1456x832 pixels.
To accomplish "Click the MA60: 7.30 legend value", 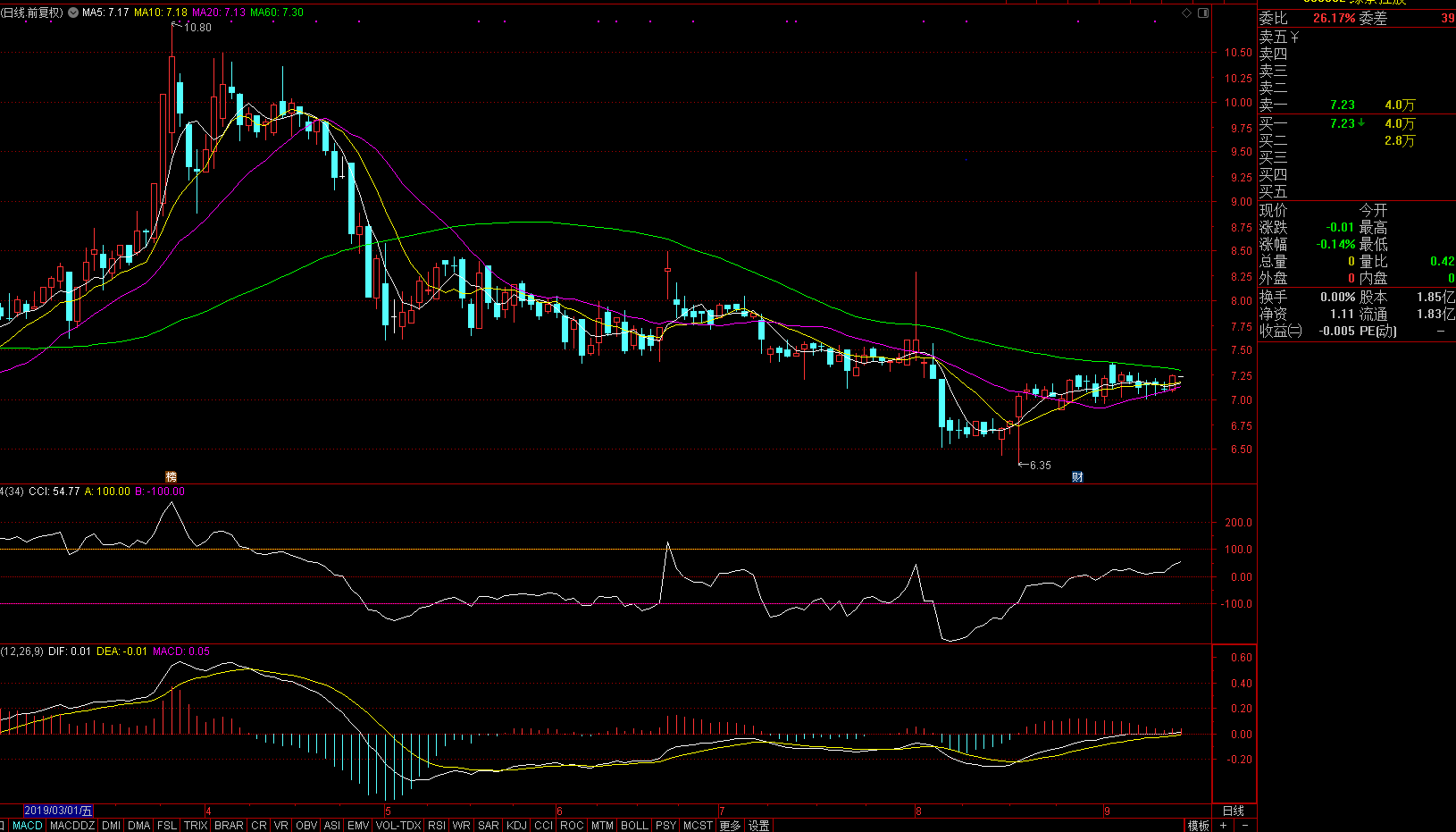I will coord(277,13).
